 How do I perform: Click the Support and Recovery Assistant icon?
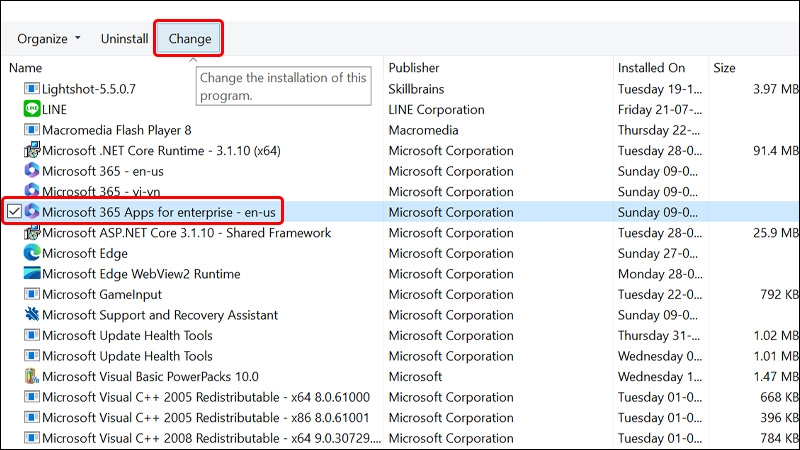tap(32, 314)
